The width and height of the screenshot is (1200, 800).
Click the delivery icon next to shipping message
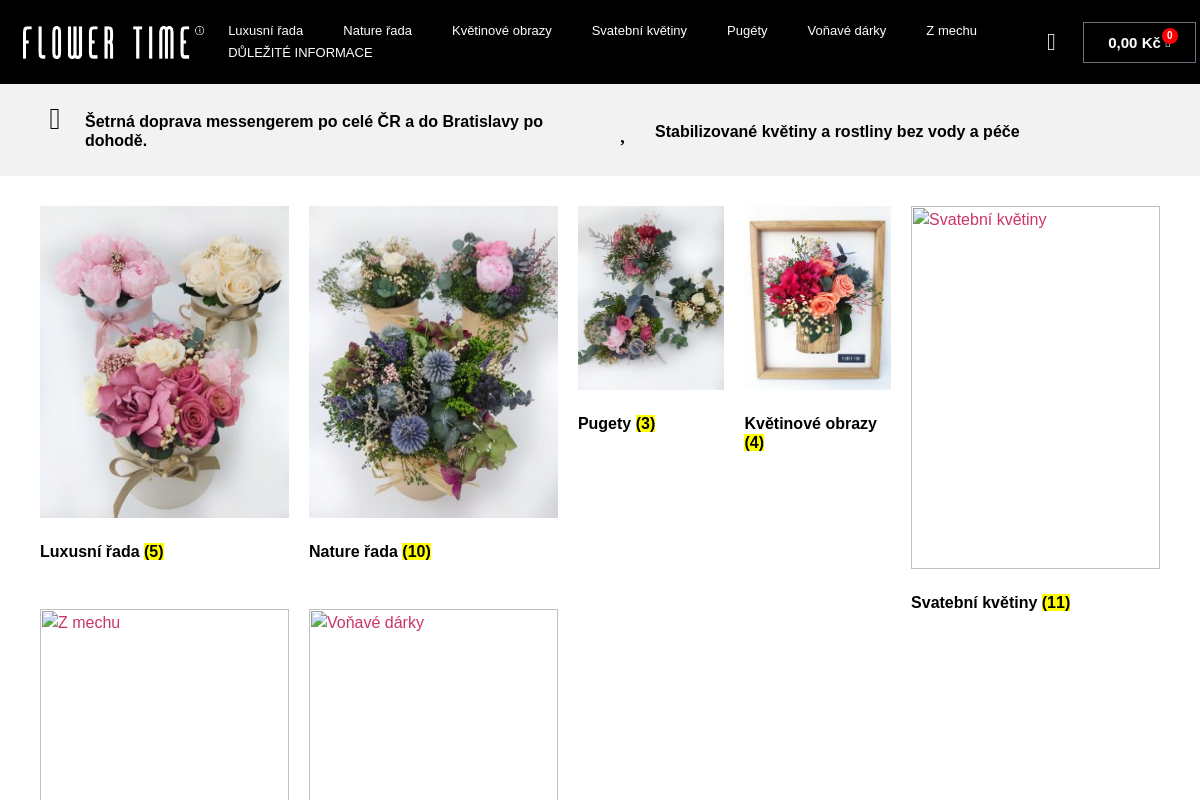(55, 118)
